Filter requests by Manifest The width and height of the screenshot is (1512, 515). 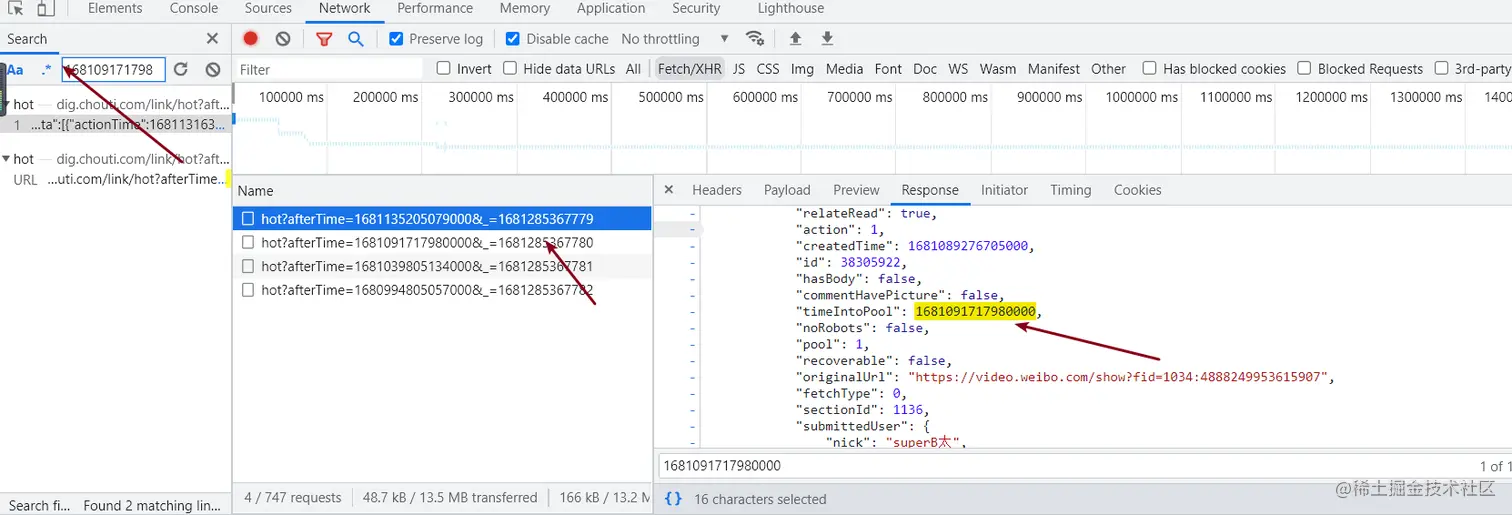click(1054, 69)
